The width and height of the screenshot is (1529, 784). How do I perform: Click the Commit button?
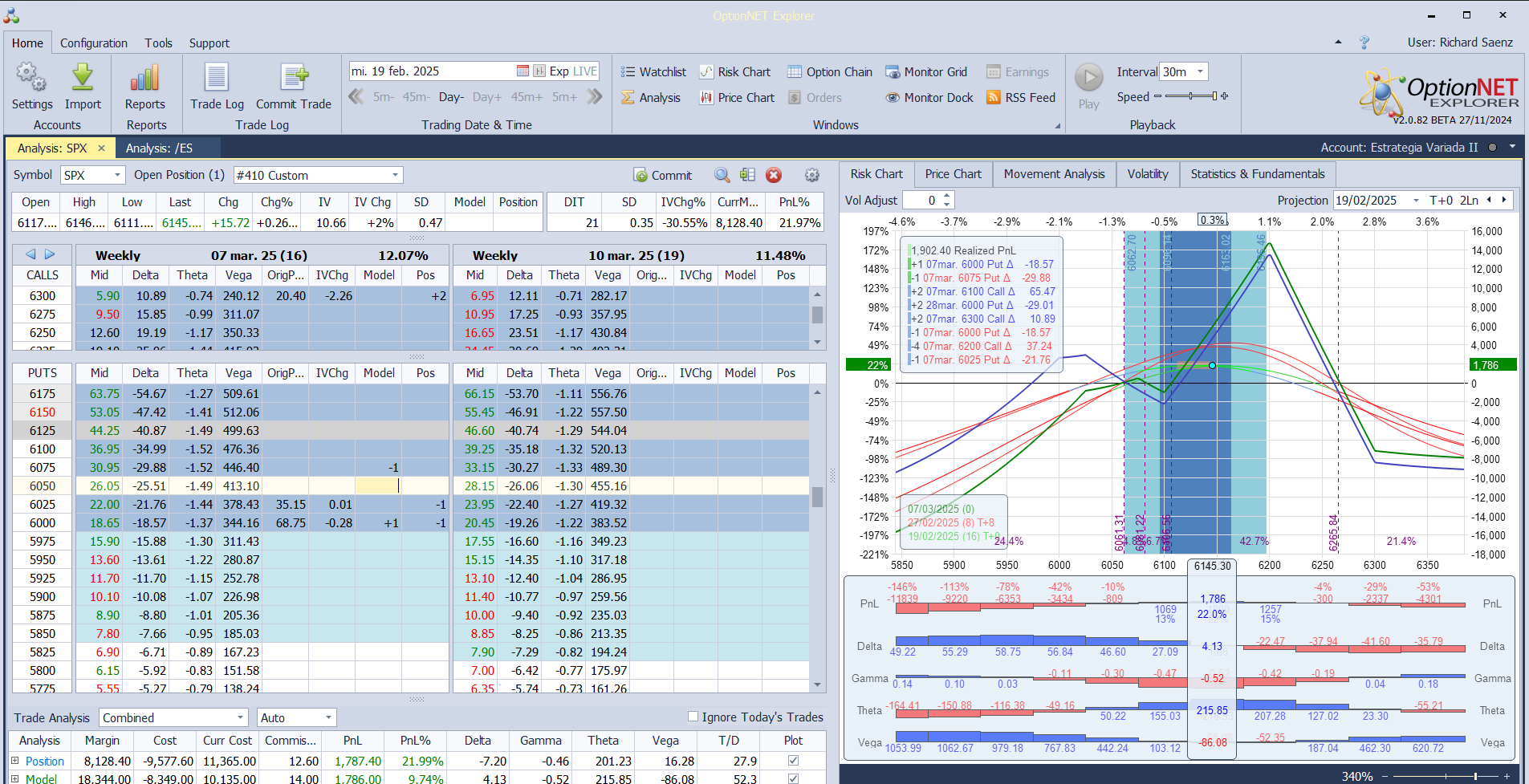663,175
